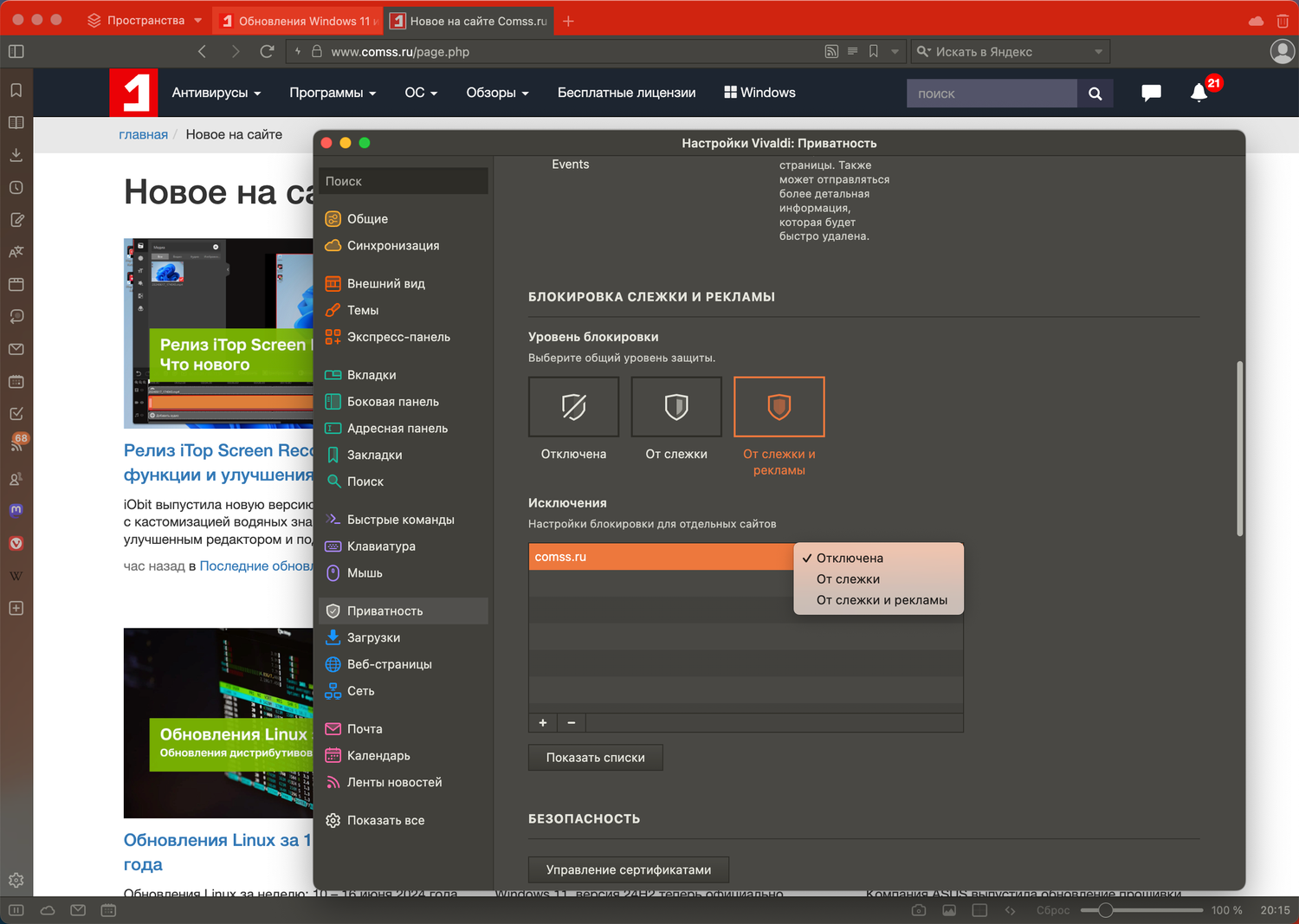Select the comss.ru exception row
The image size is (1299, 924).
pyautogui.click(x=662, y=557)
